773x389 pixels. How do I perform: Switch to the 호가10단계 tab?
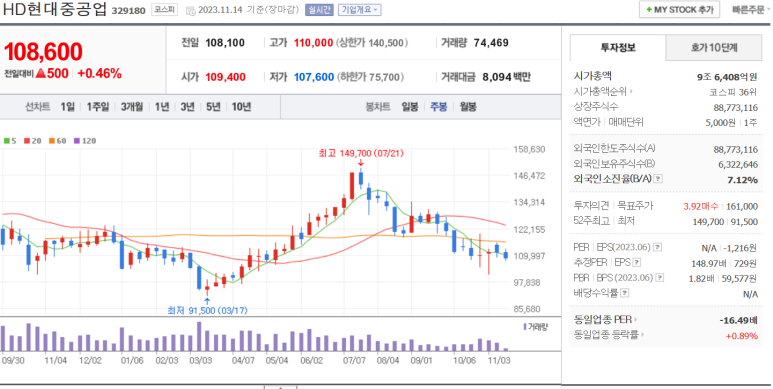(x=714, y=48)
